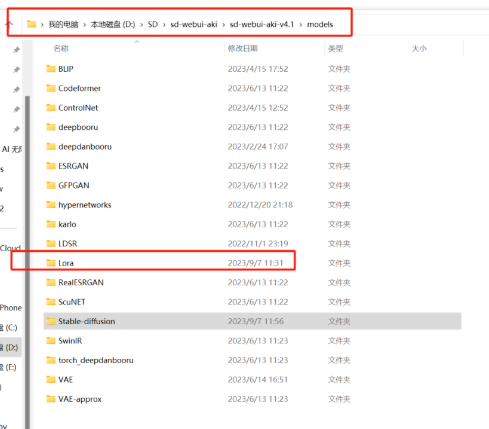Click the date 2023/2/24 17:07

[258, 146]
